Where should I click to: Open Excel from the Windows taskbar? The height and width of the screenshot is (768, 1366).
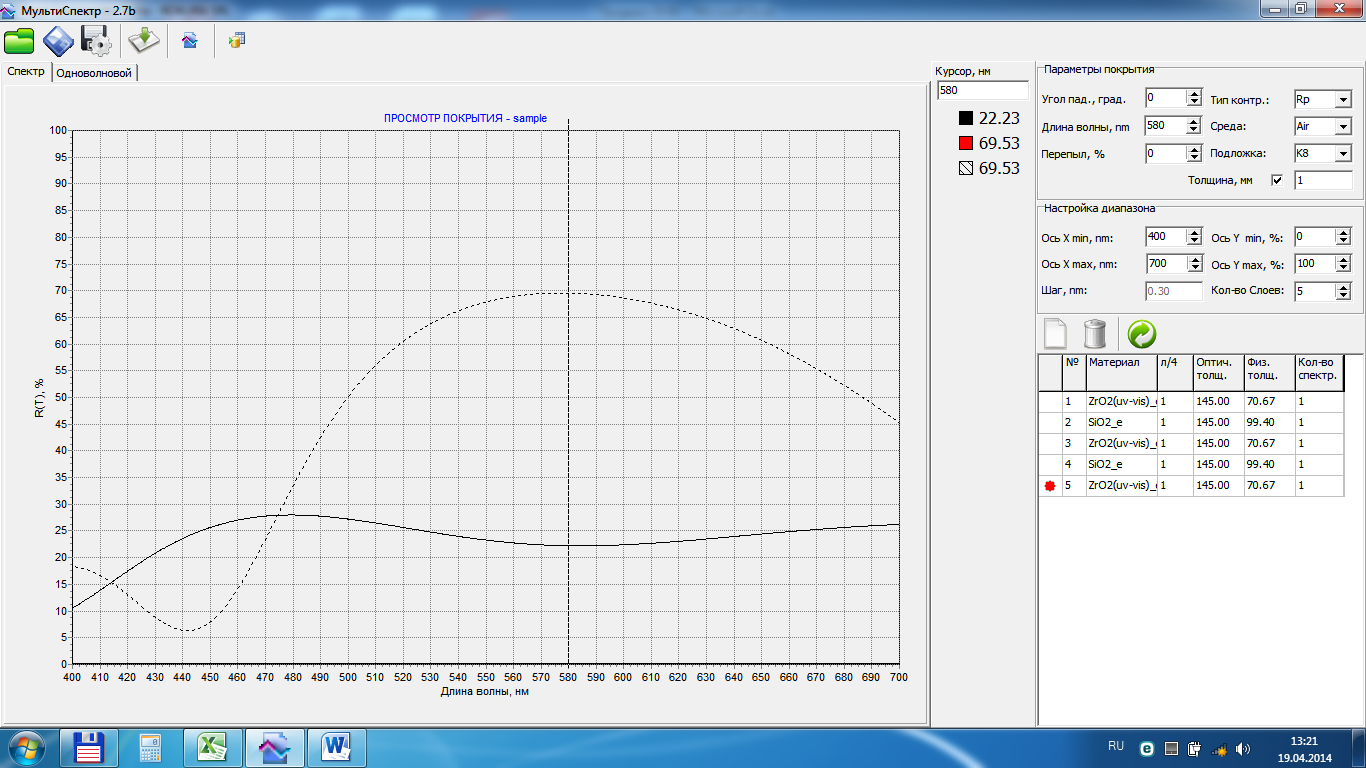[x=212, y=747]
